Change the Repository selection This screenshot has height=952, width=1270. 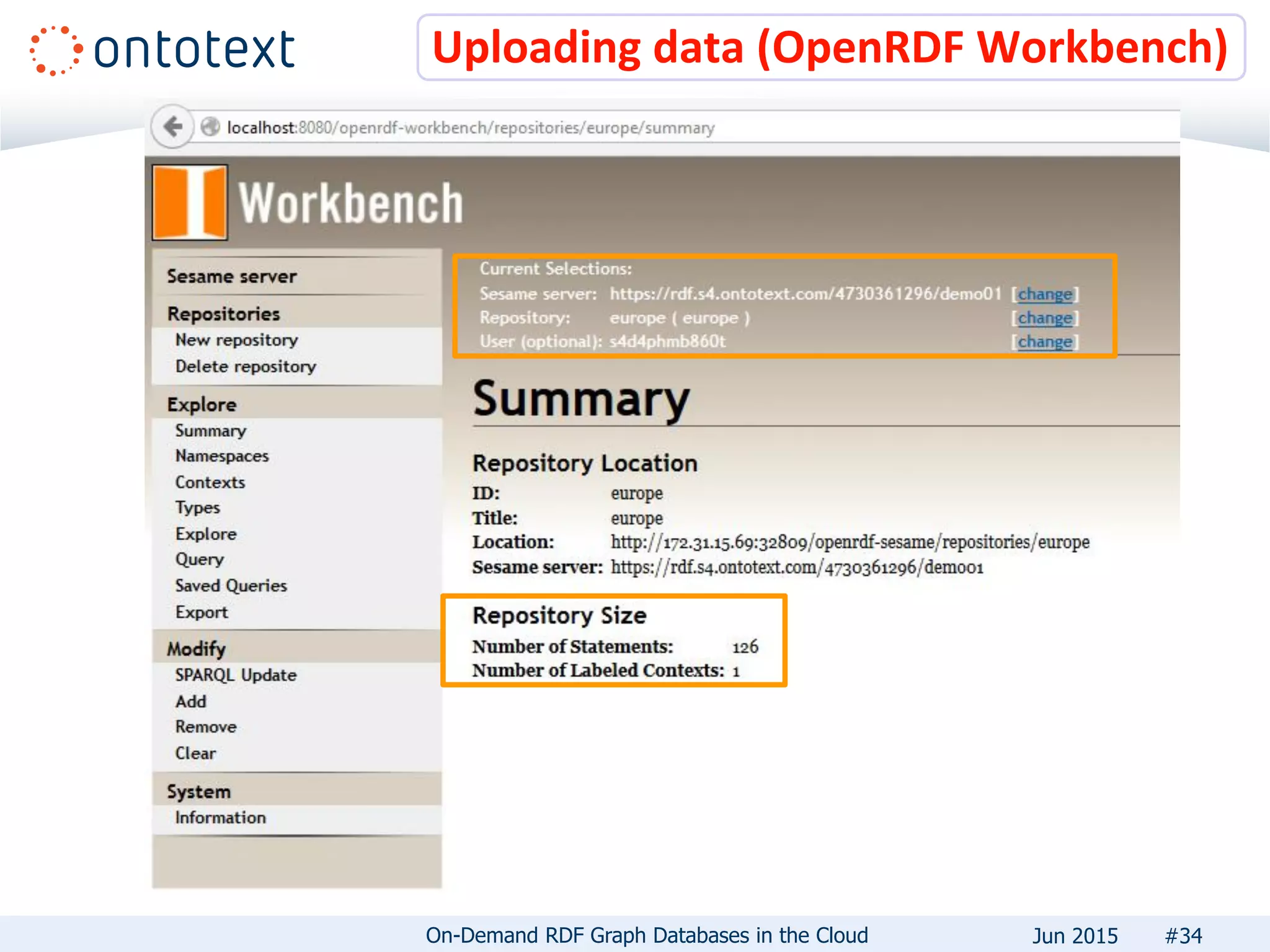point(1045,319)
